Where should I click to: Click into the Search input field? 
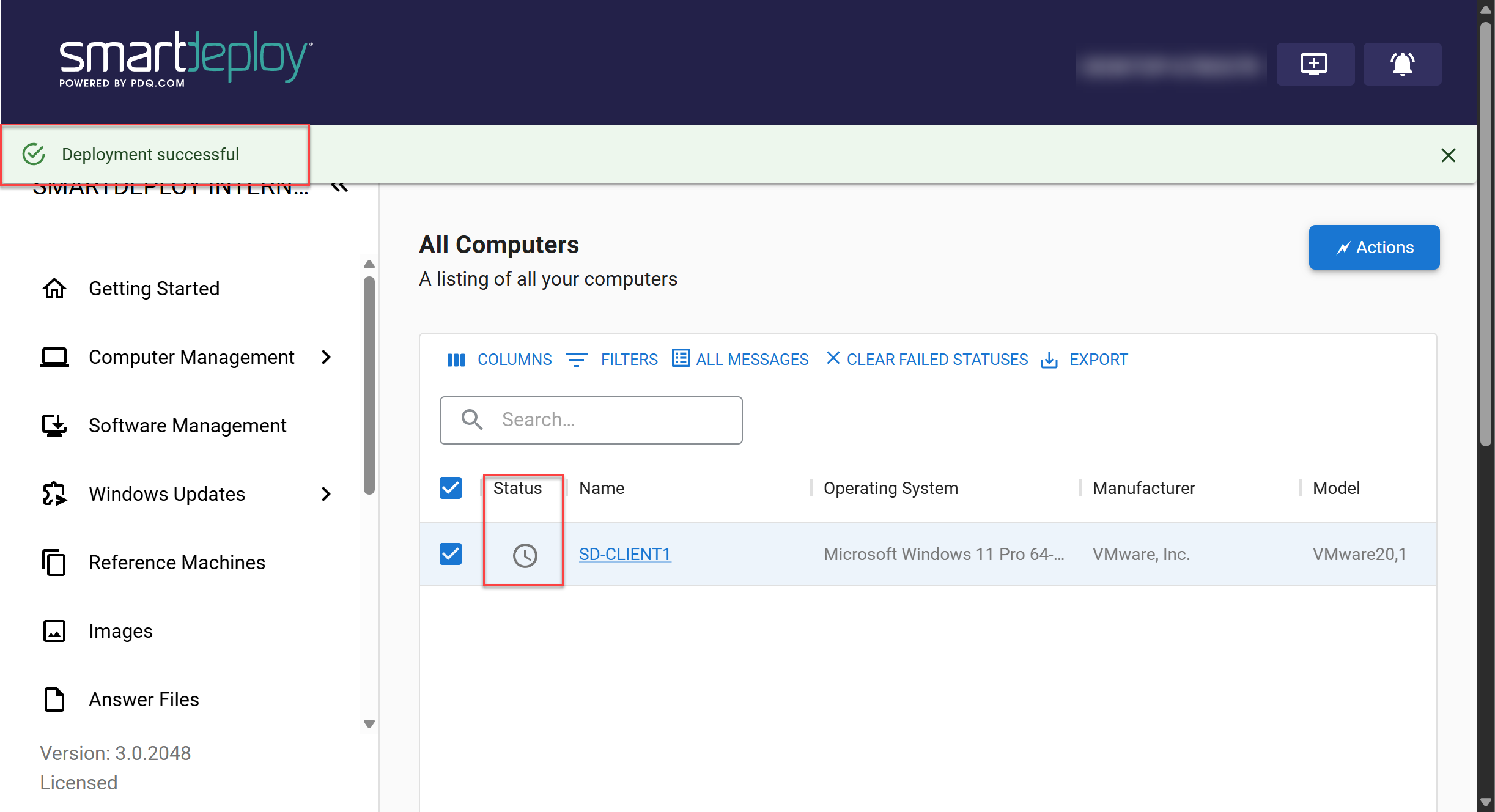click(x=611, y=420)
